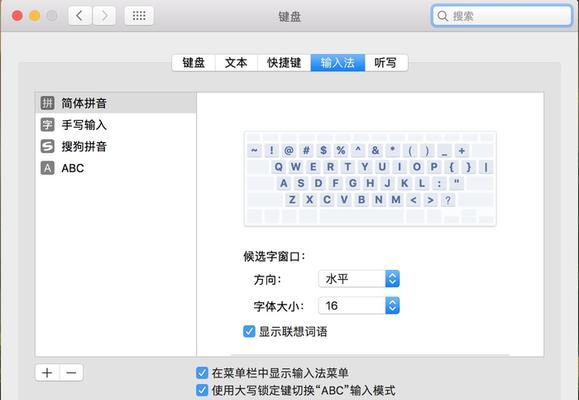
Task: Go forward with the right arrow
Action: 104,16
